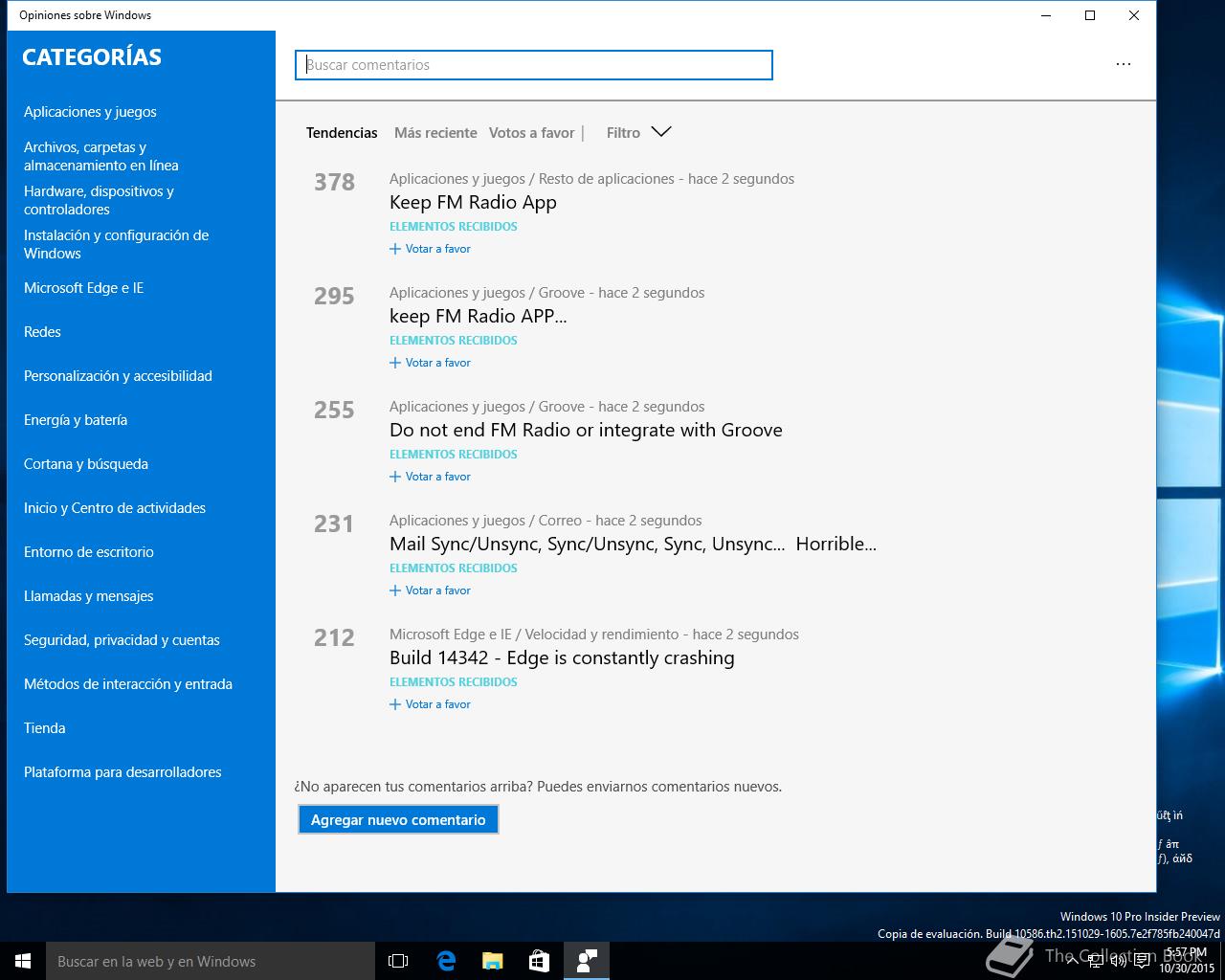Screen dimensions: 1225x980
Task: Launch Microsoft Edge from the taskbar
Action: 446,961
